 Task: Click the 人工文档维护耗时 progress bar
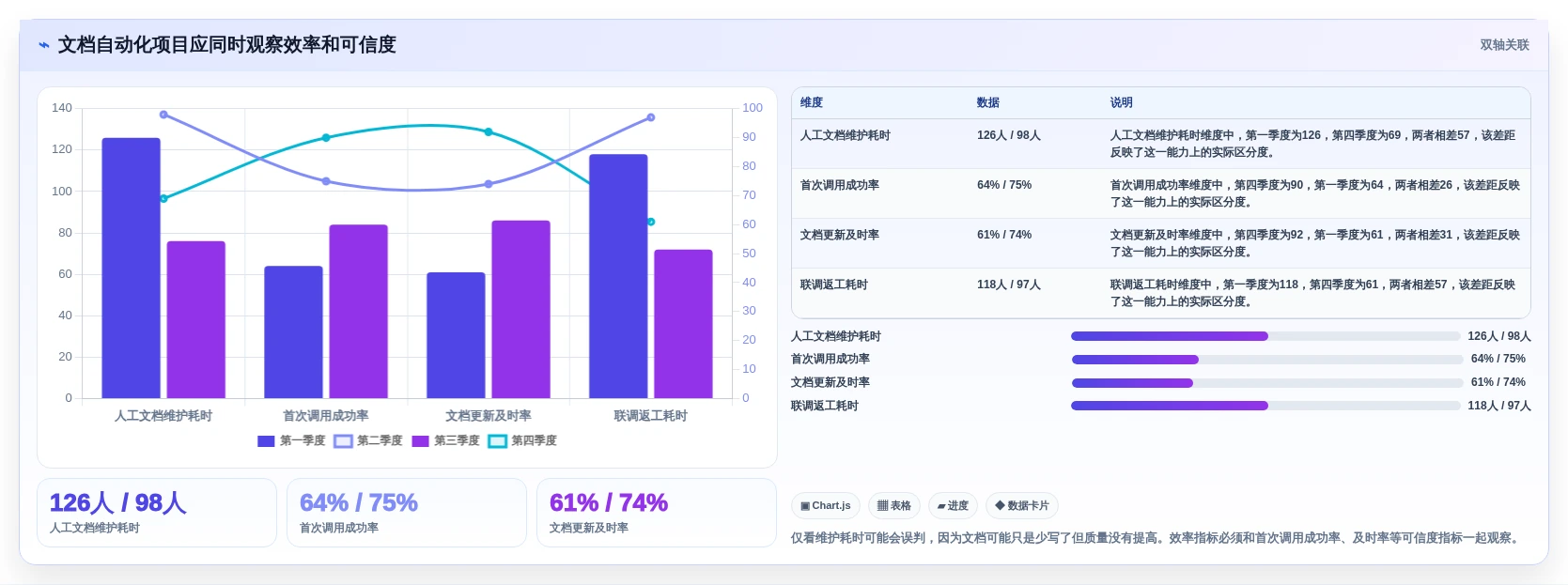(x=1265, y=336)
